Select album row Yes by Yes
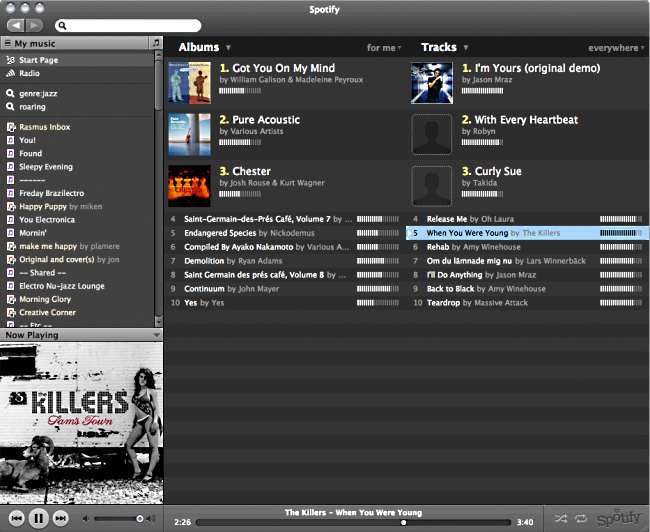This screenshot has height=532, width=650. coord(284,303)
